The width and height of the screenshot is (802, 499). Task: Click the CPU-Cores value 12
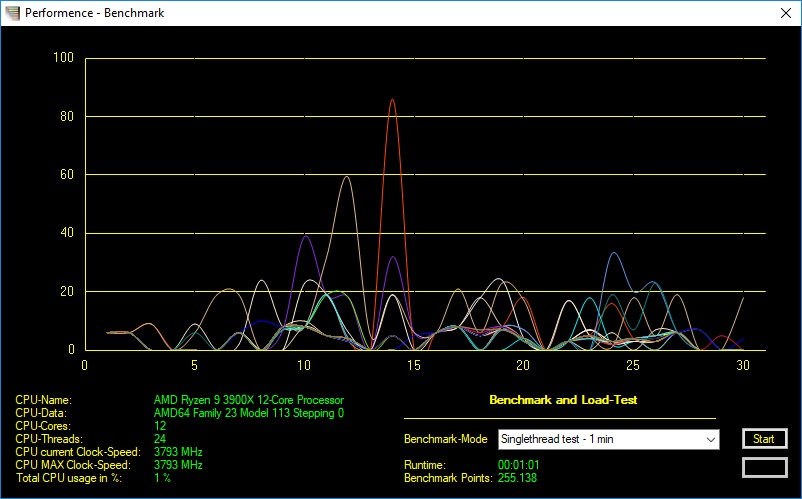point(160,426)
